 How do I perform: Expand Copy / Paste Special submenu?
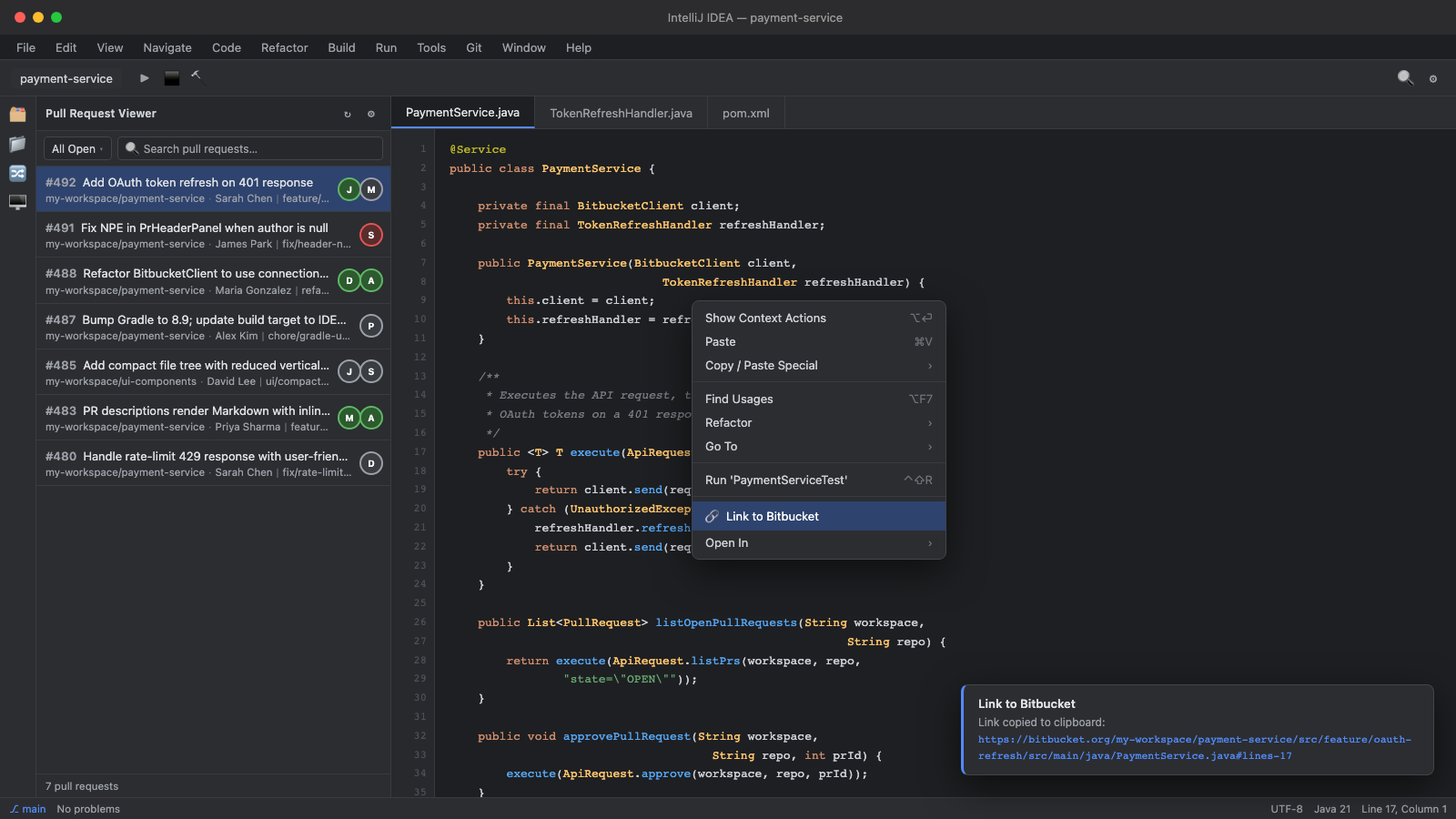click(x=819, y=365)
